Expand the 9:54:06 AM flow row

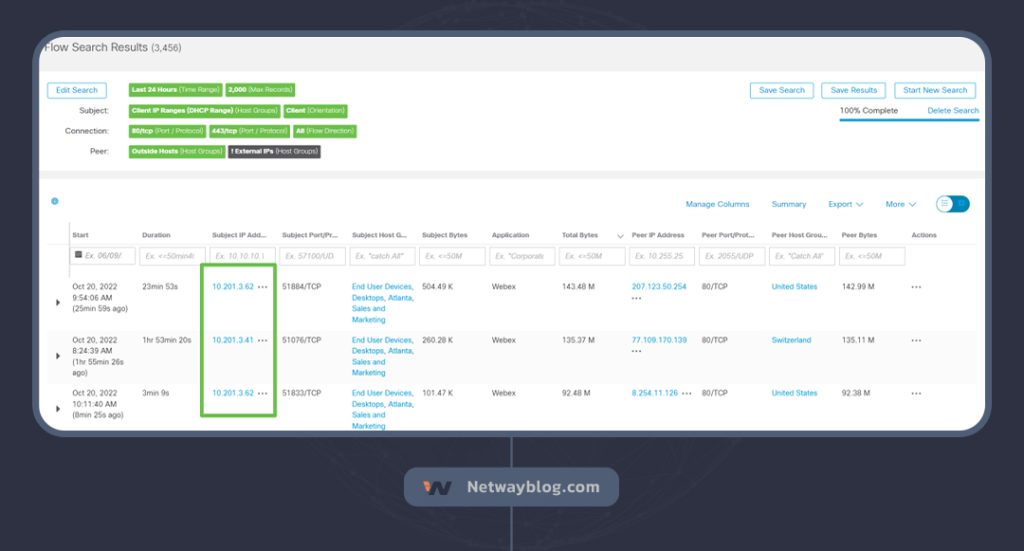57,302
